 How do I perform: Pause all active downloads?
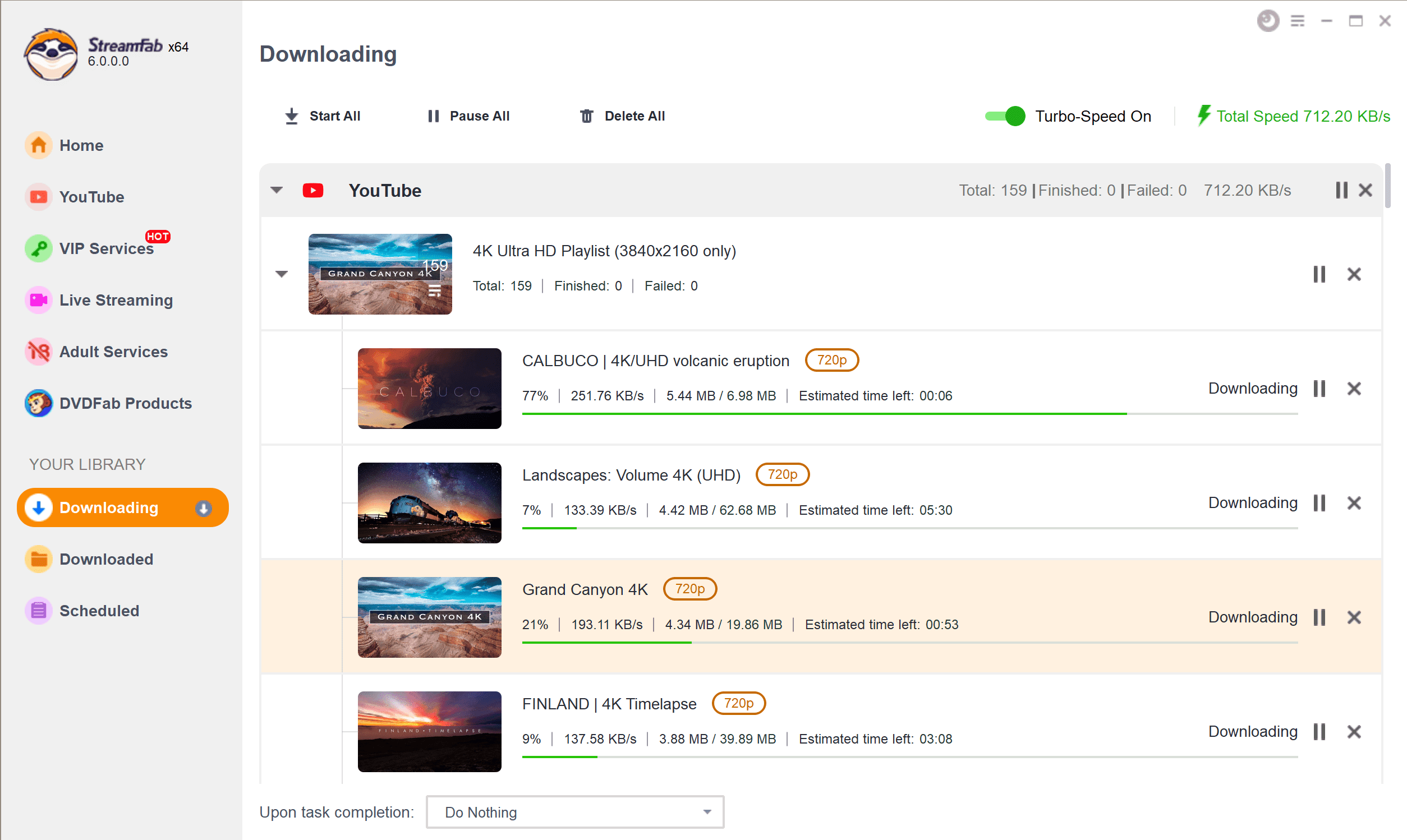[468, 115]
